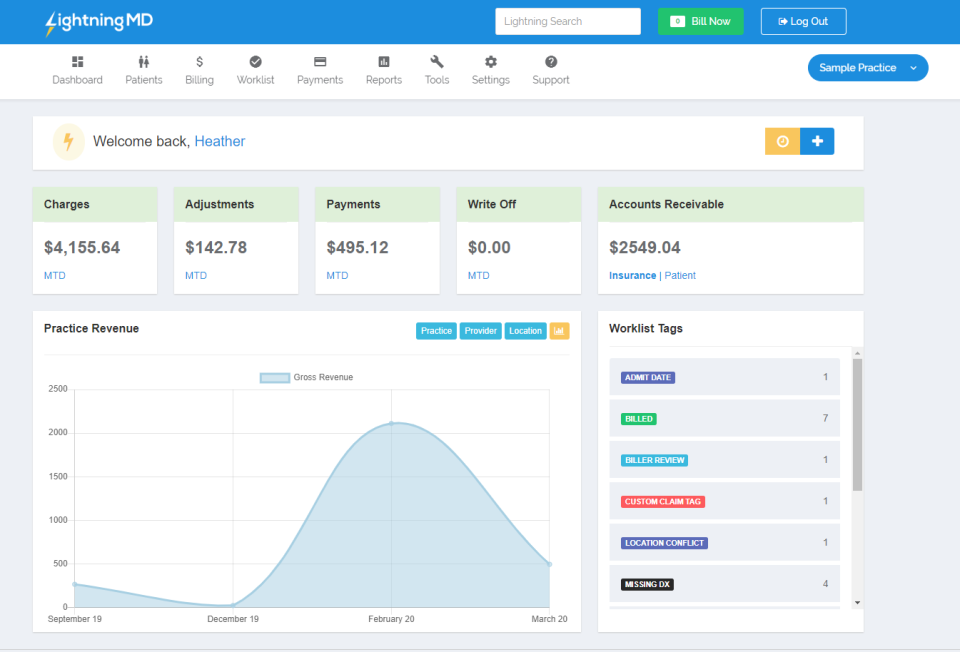Go to the Reports menu label
The height and width of the screenshot is (652, 960).
click(384, 80)
